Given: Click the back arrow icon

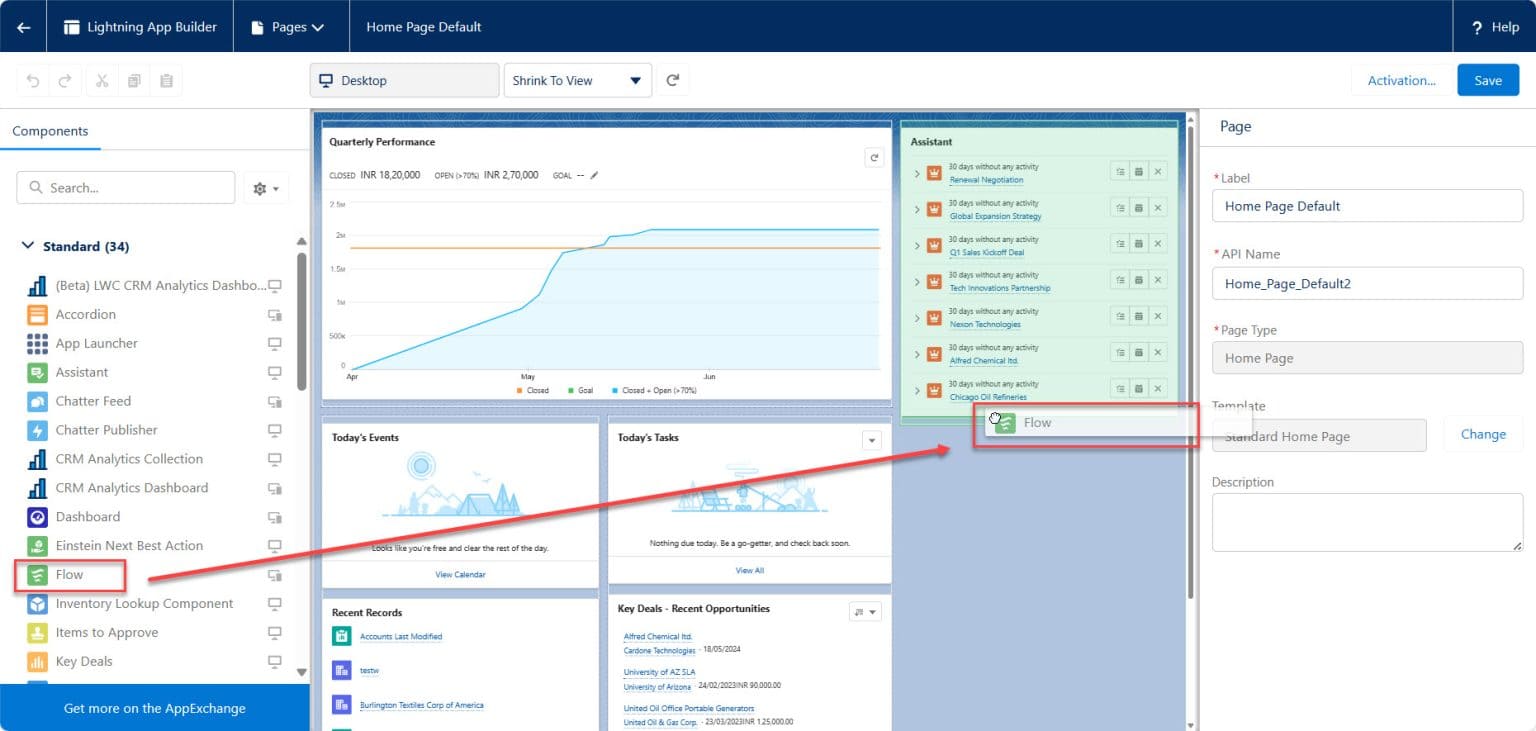Looking at the screenshot, I should click(x=24, y=27).
